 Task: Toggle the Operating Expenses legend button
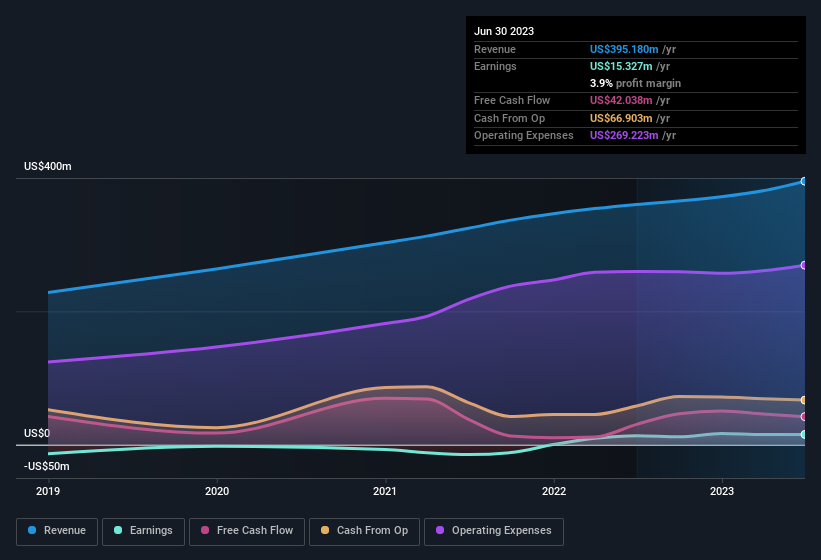(494, 531)
